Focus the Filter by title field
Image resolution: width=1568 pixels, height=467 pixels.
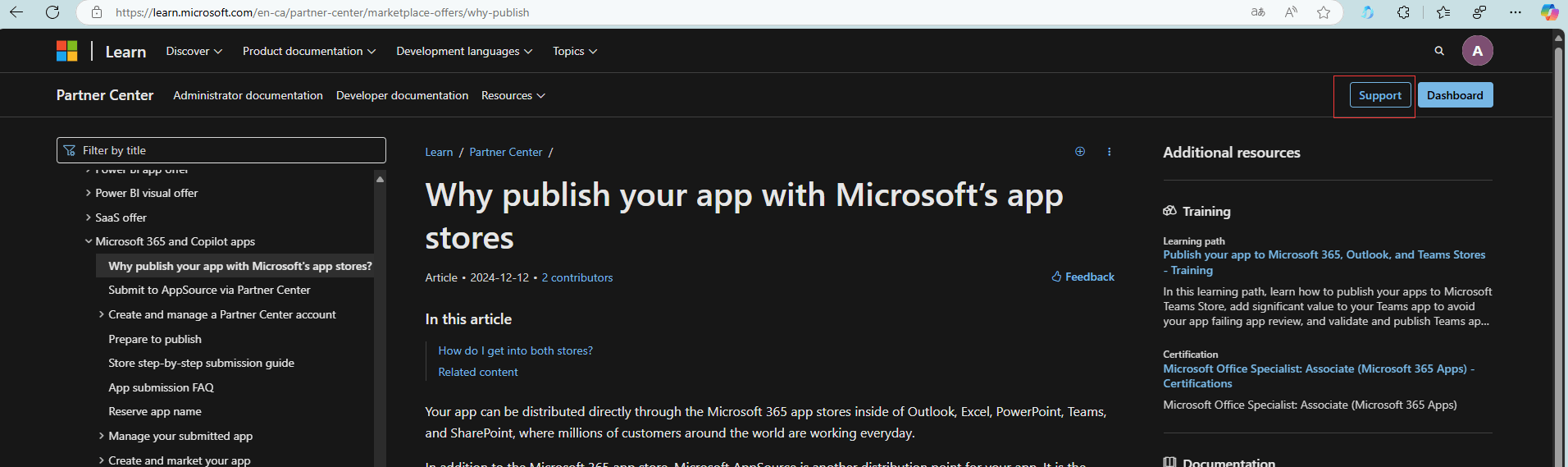pos(221,150)
